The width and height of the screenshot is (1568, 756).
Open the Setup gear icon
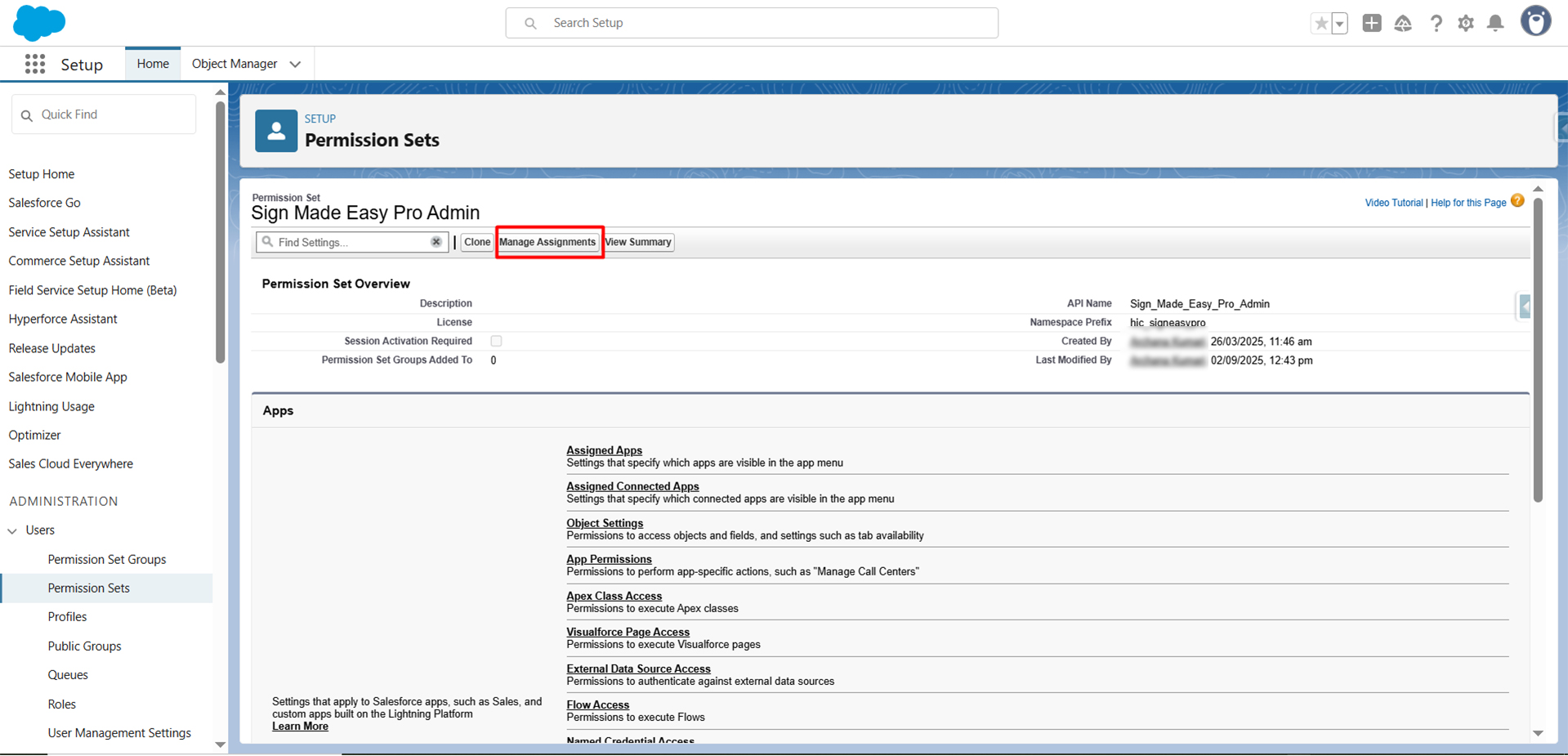point(1466,23)
